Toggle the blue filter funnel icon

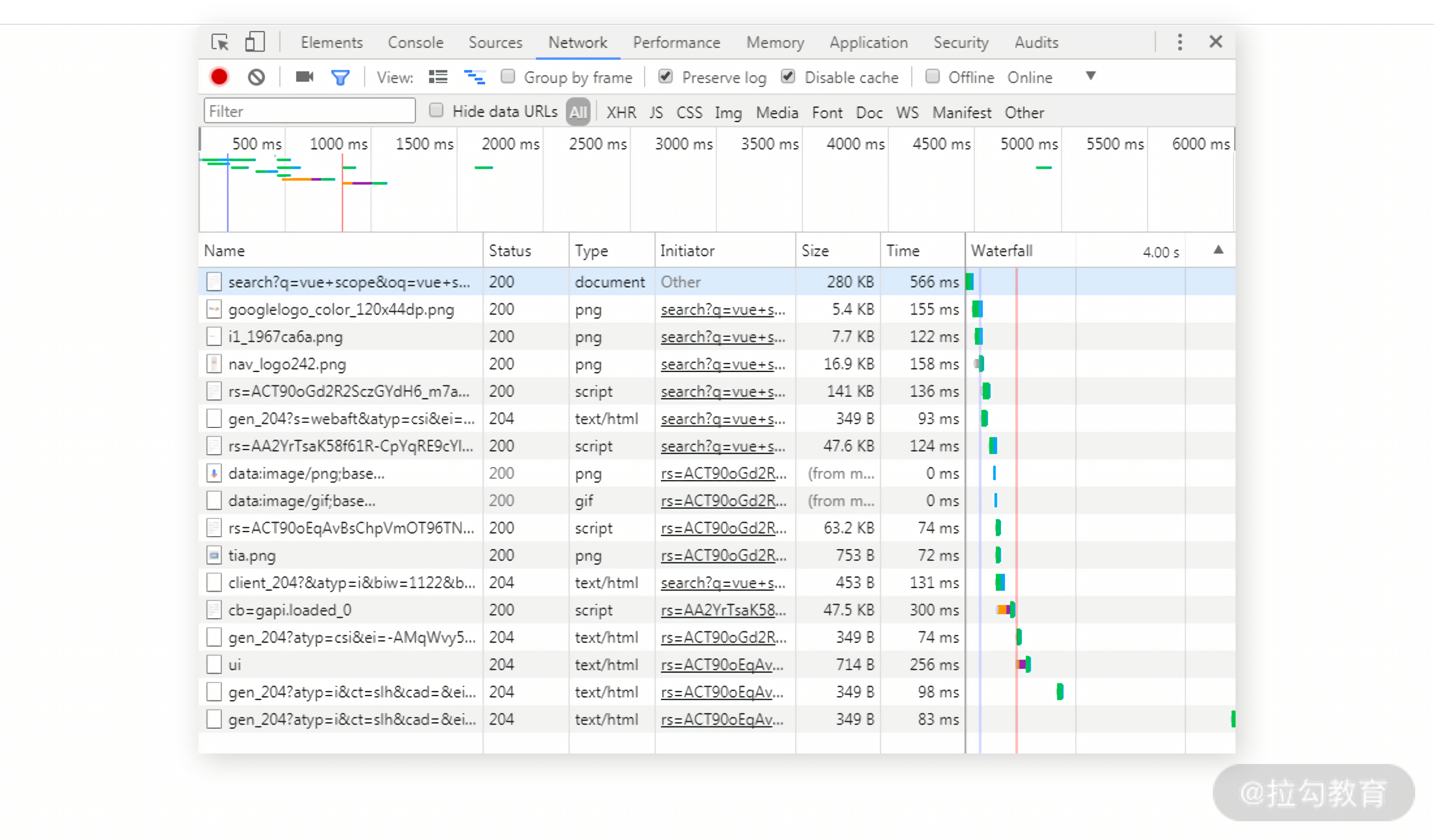(340, 77)
